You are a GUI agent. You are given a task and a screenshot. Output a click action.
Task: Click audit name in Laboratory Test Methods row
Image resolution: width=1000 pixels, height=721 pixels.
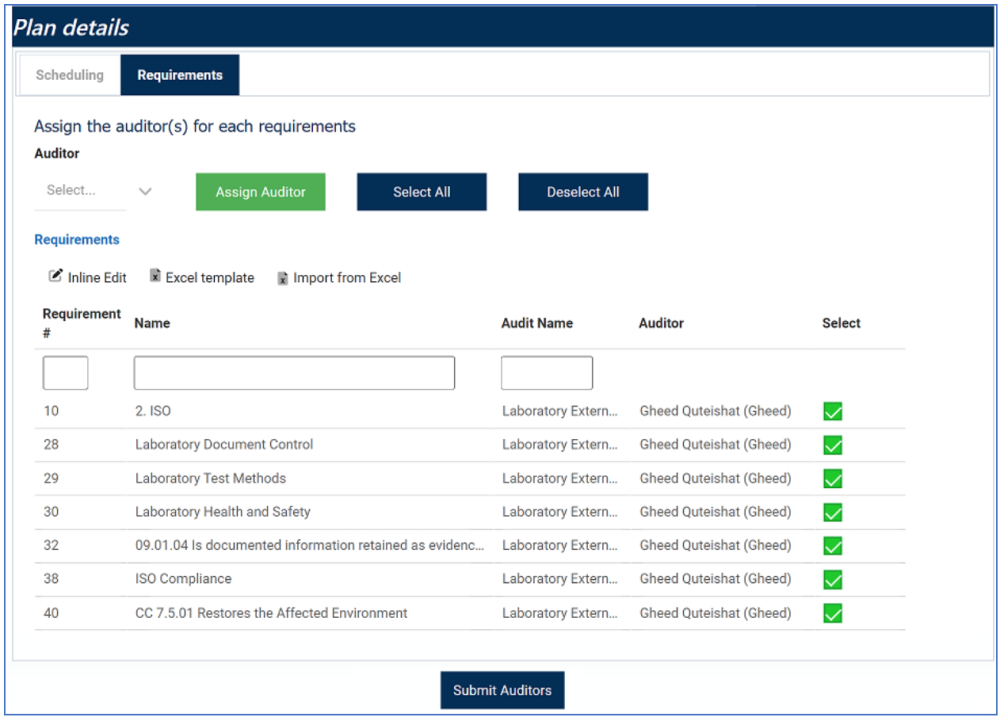tap(559, 479)
